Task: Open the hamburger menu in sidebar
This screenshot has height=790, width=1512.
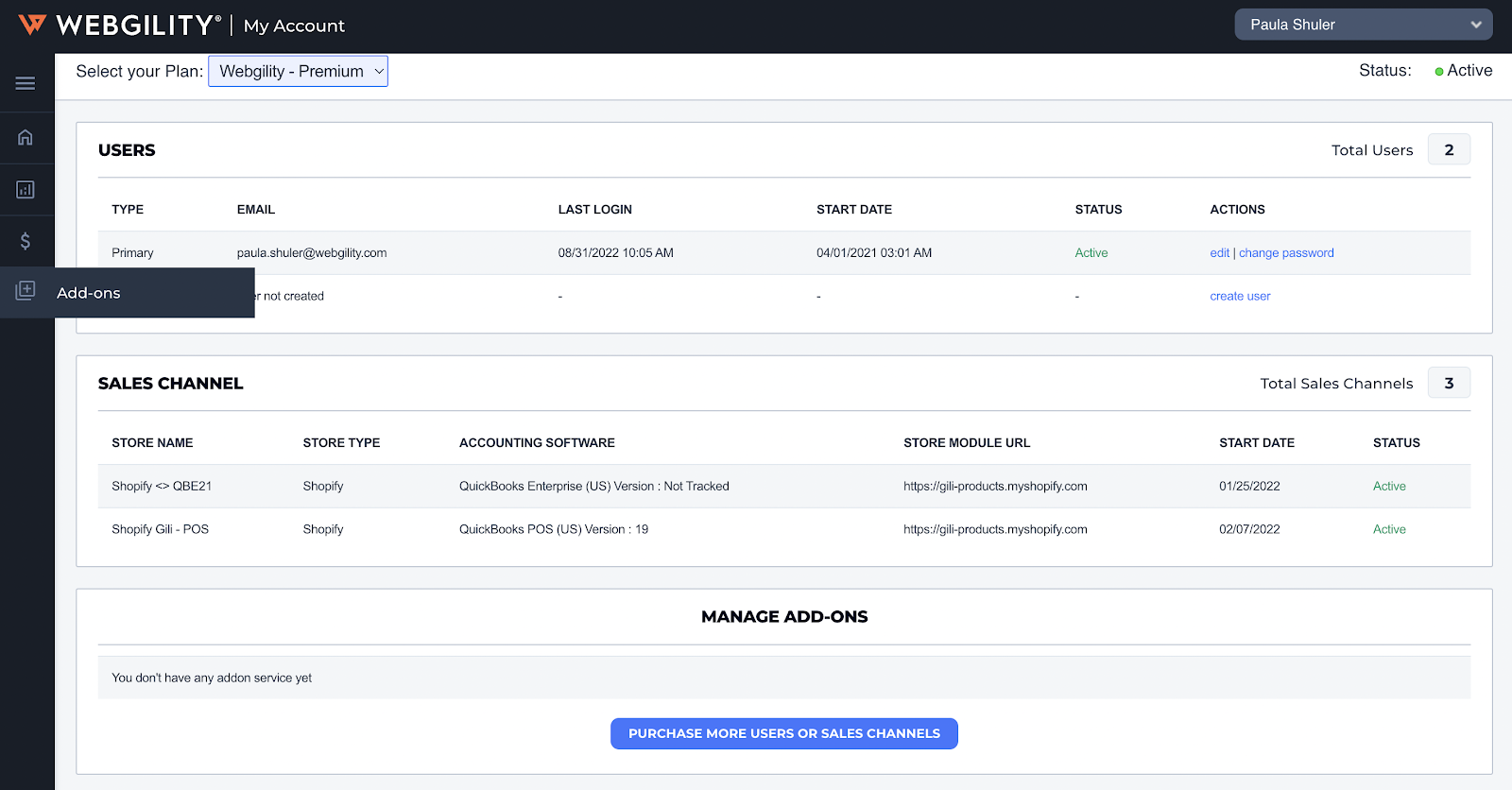Action: (x=26, y=83)
